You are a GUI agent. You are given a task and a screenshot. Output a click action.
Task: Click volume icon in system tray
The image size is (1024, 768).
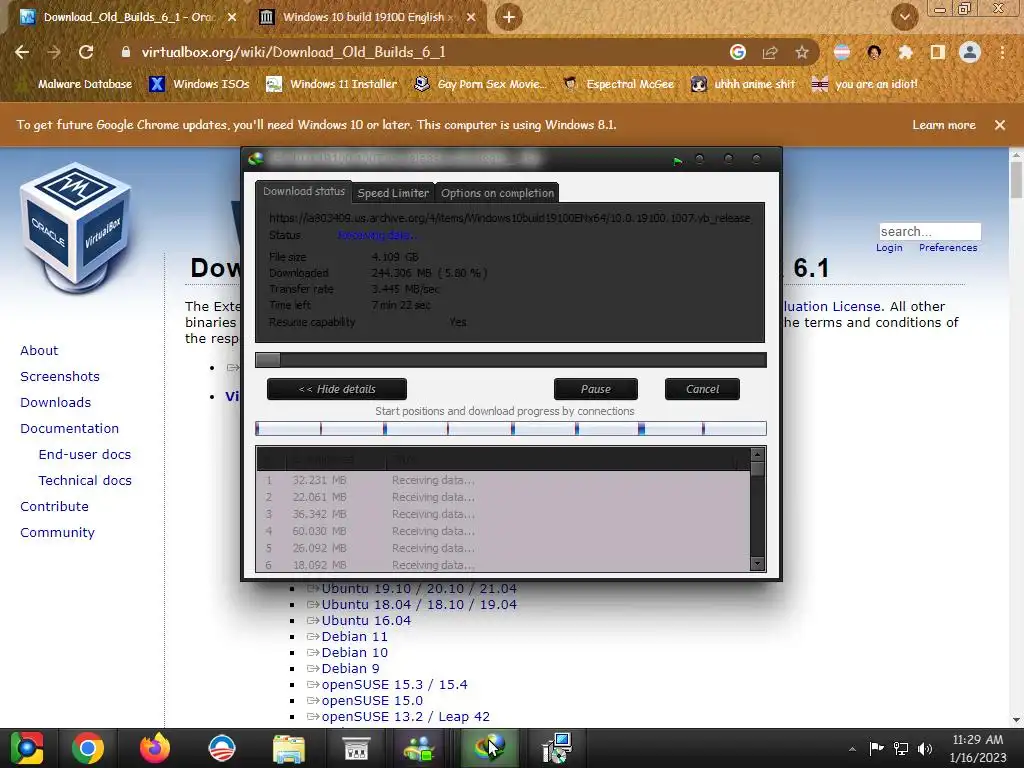[925, 748]
